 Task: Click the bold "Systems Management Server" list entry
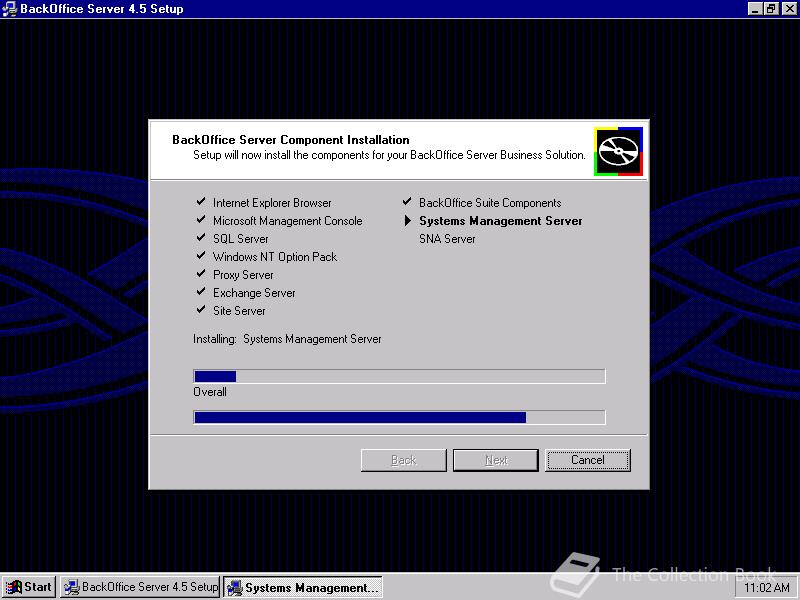pos(501,221)
